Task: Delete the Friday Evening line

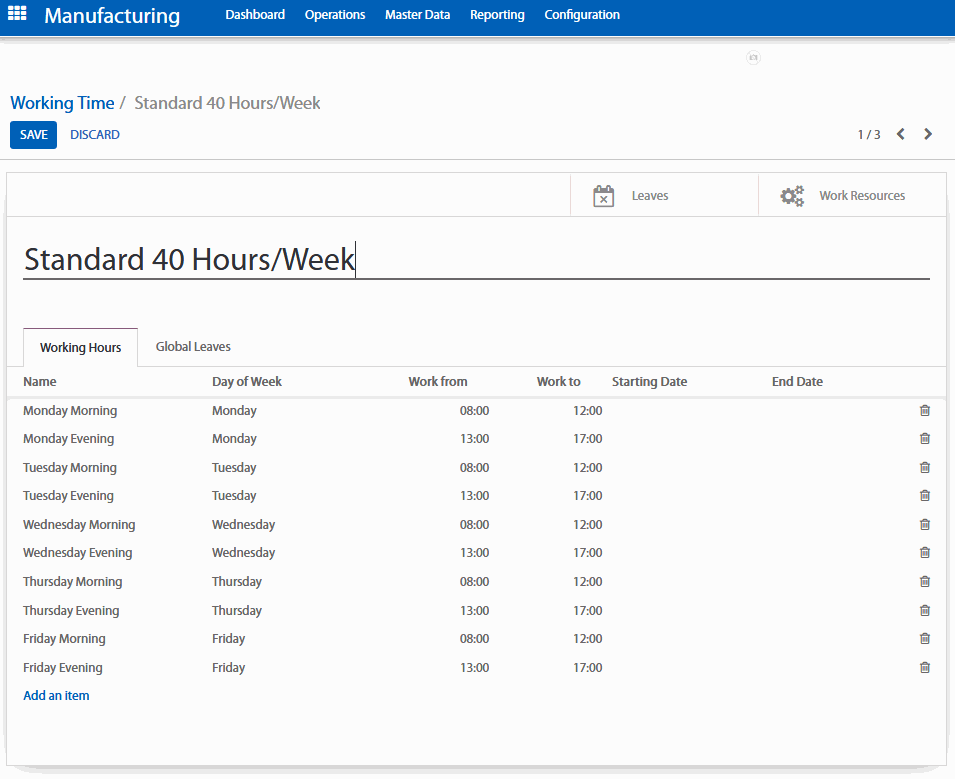Action: coord(924,668)
